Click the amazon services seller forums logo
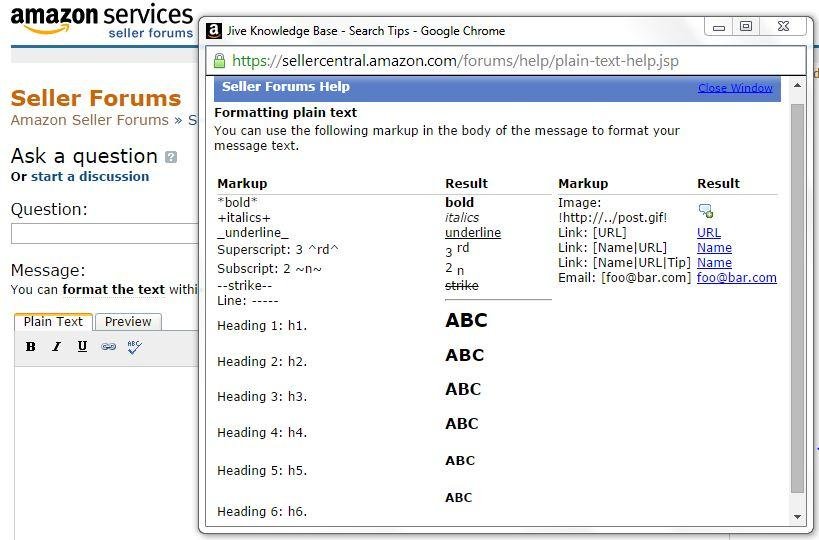 [x=102, y=21]
